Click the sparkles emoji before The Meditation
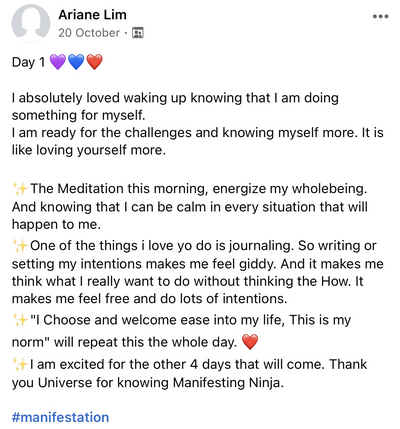This screenshot has height=429, width=400. [20, 189]
